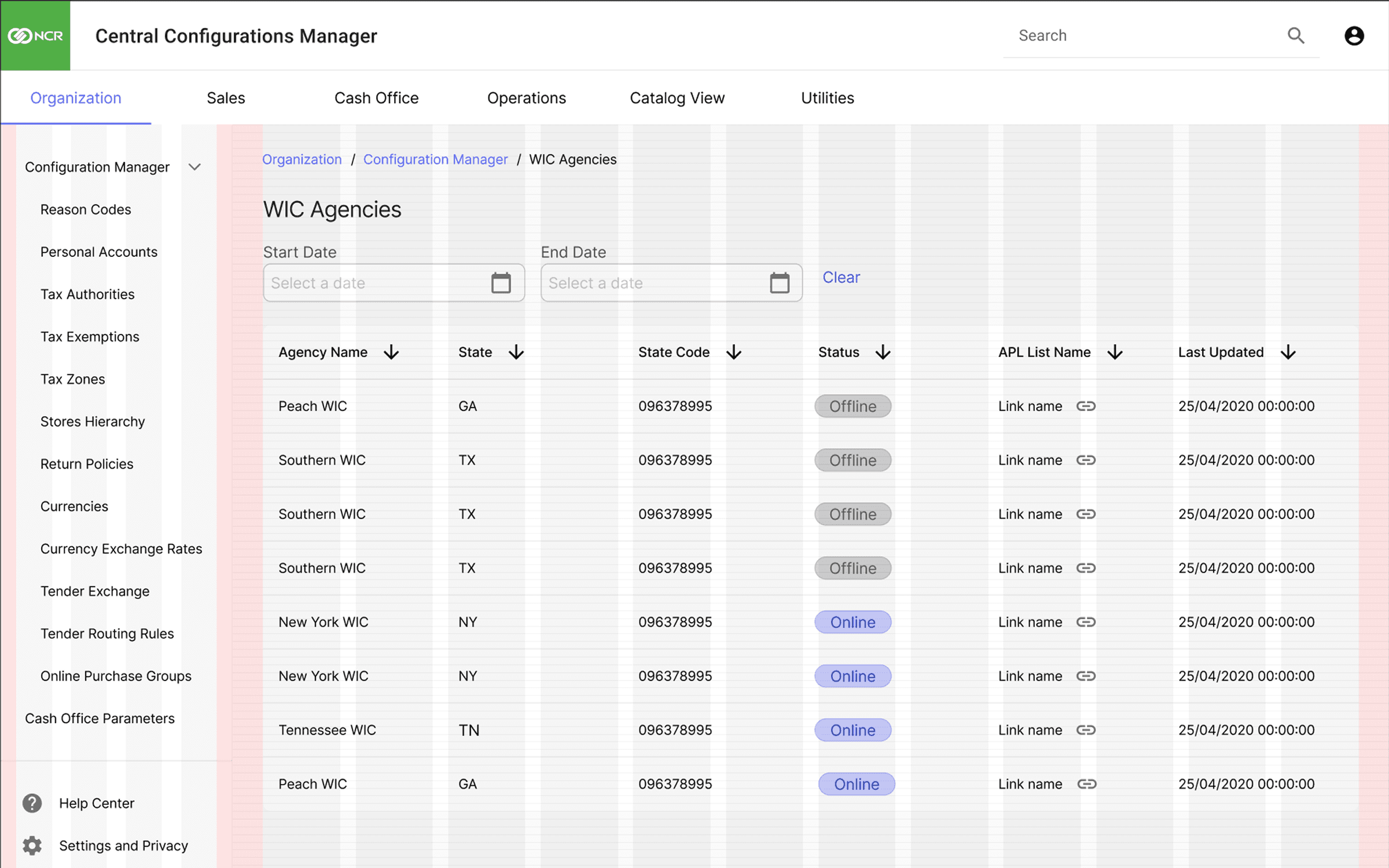Viewport: 1389px width, 868px height.
Task: Click link icon in Tennessee WIC row
Action: [x=1086, y=730]
